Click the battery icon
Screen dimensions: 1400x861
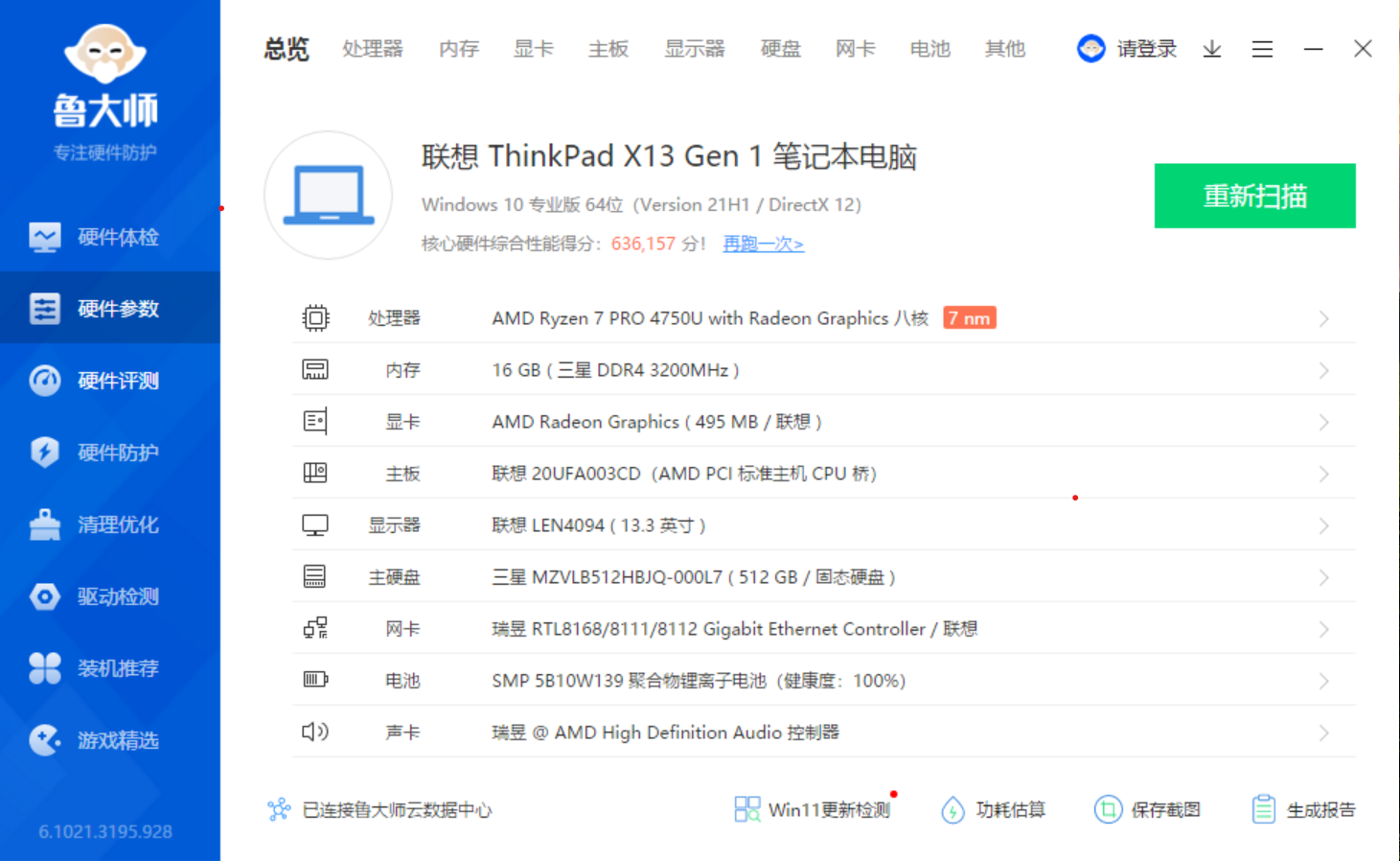click(x=315, y=680)
